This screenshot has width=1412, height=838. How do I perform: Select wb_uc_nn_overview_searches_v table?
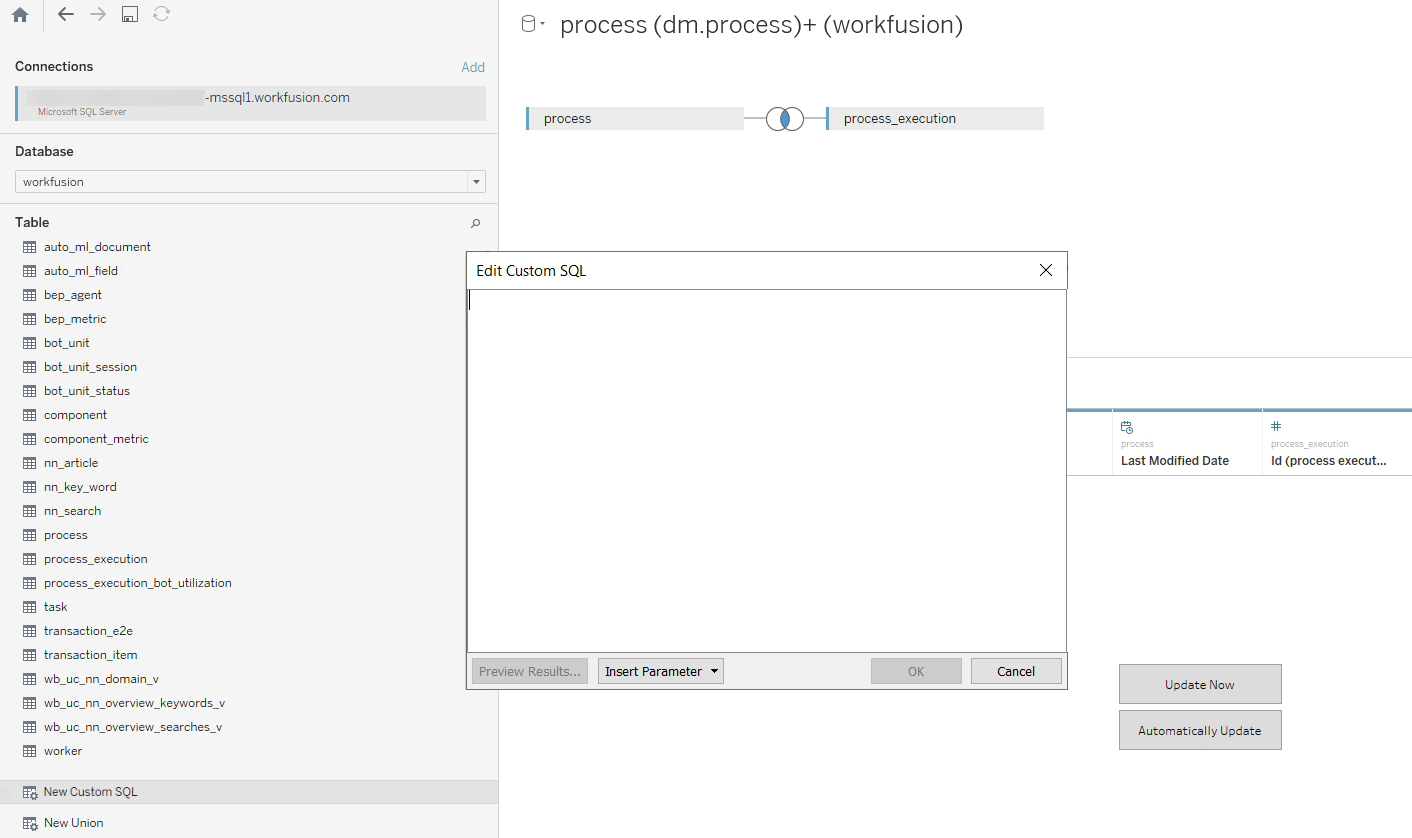133,727
